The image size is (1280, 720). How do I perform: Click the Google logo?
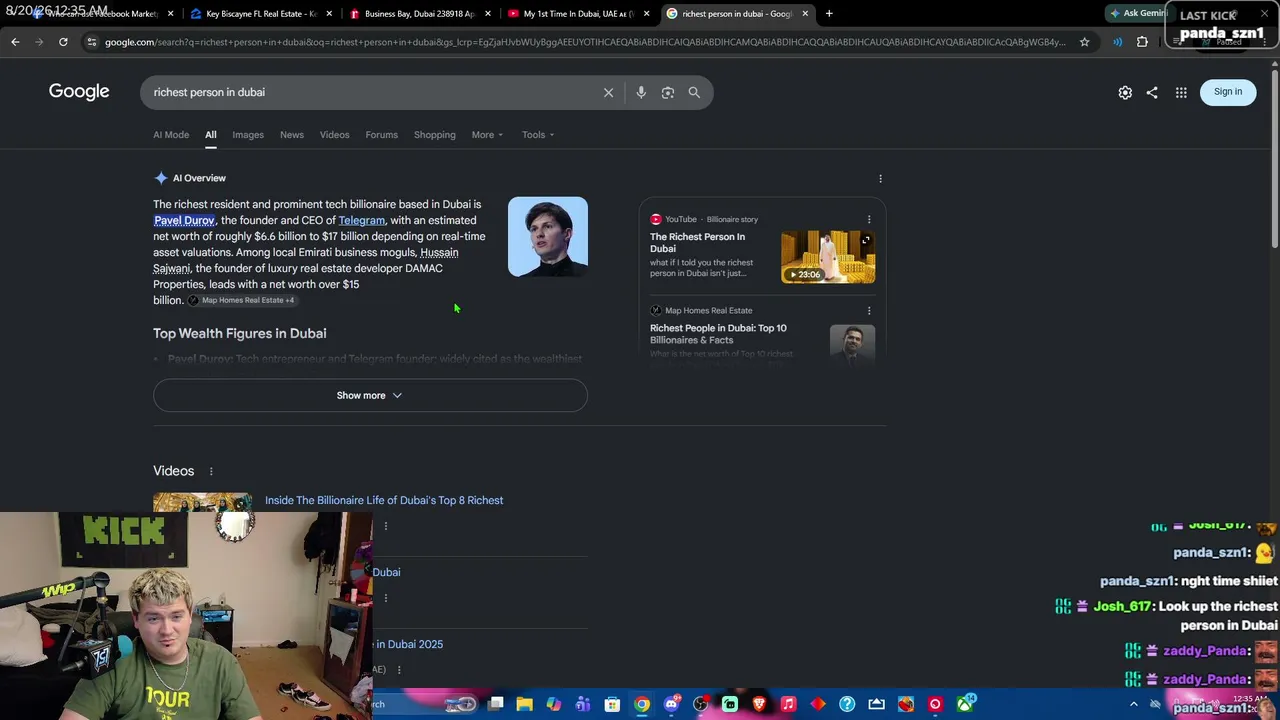pyautogui.click(x=79, y=92)
